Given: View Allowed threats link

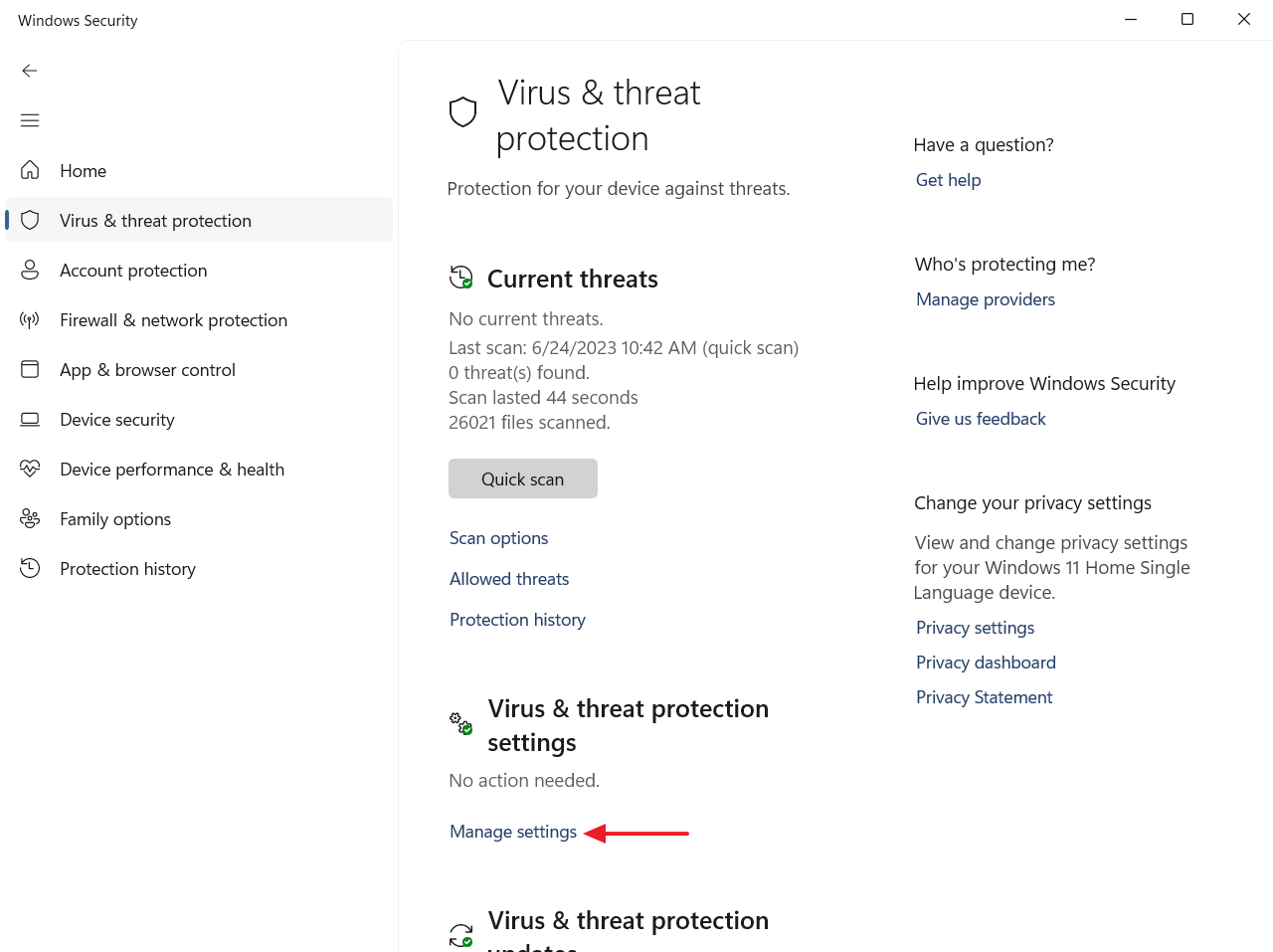Looking at the screenshot, I should (509, 579).
